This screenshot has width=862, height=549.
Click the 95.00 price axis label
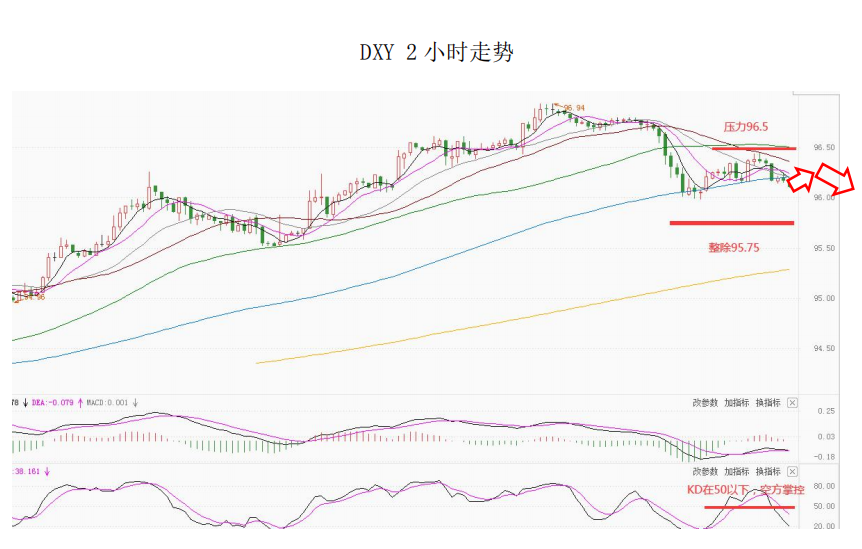tap(824, 298)
